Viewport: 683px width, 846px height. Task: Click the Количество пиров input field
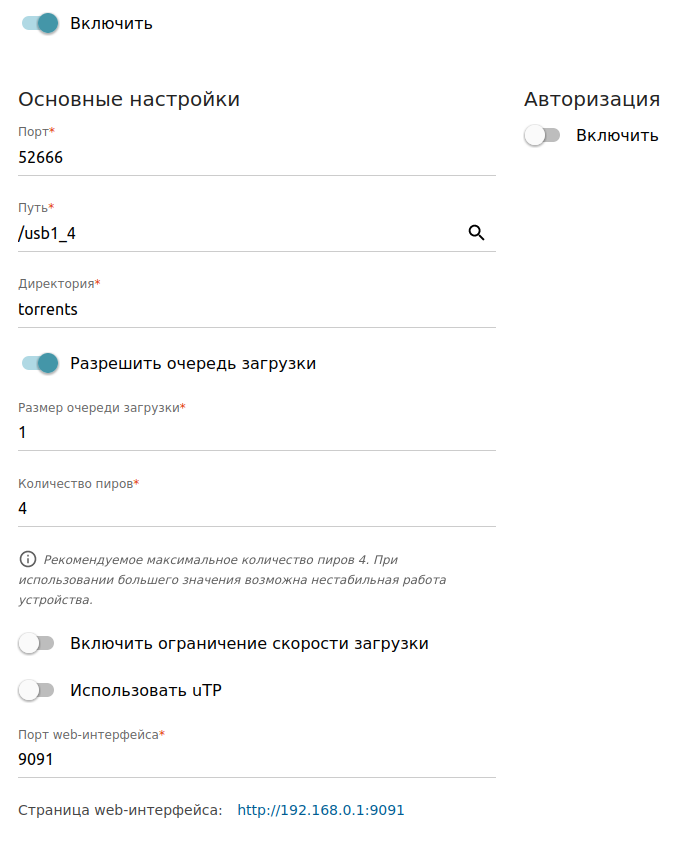pos(257,508)
